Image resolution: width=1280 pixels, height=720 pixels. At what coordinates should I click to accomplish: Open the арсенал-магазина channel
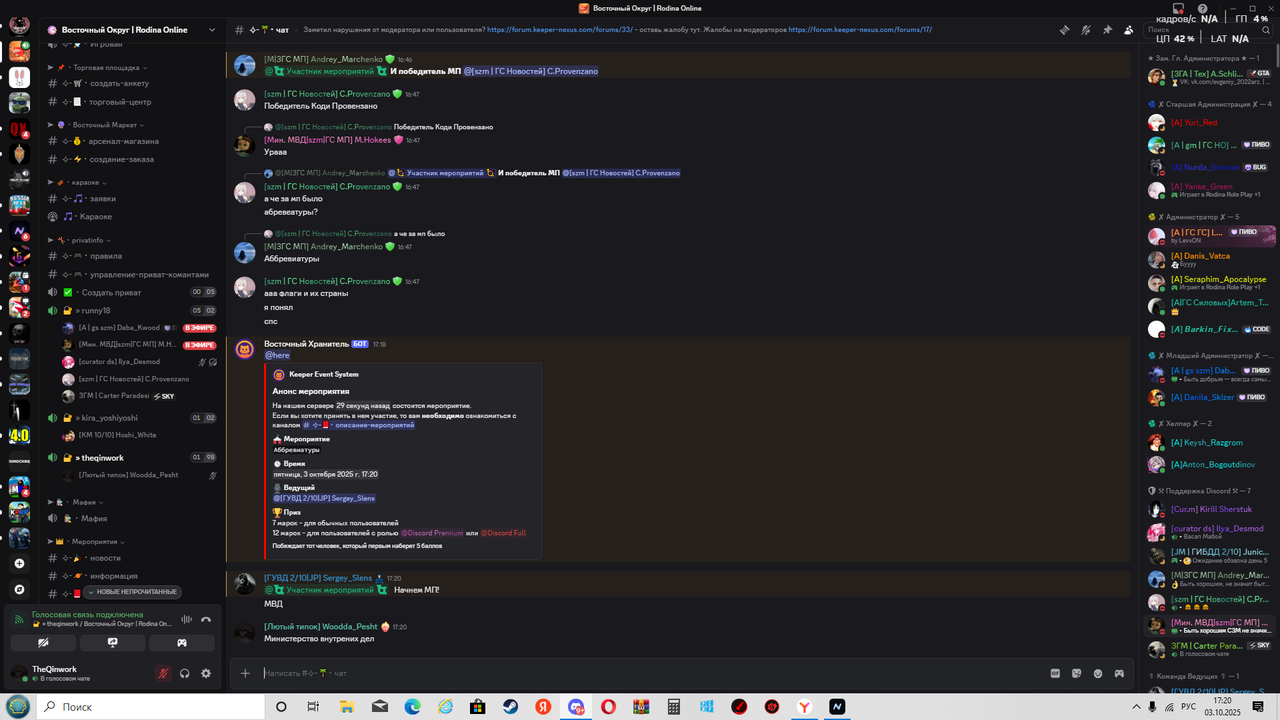[131, 141]
